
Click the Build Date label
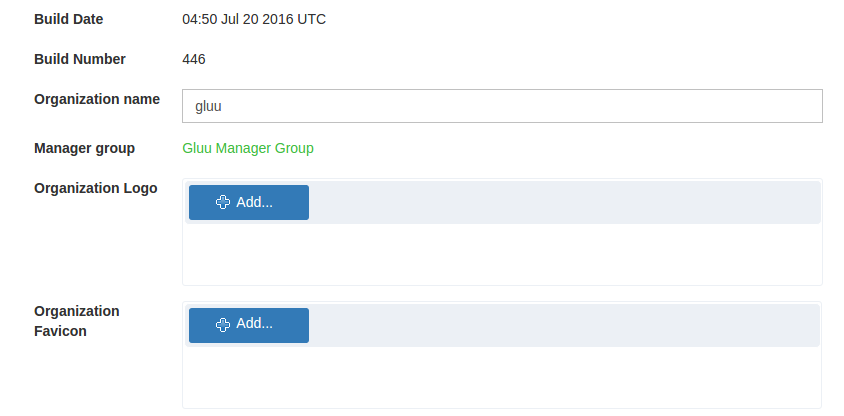[68, 19]
